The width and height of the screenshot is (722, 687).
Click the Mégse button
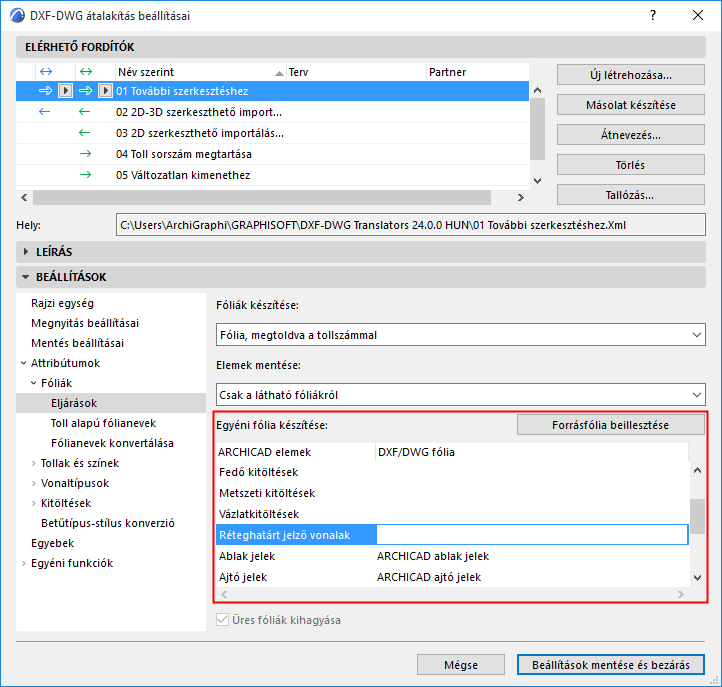click(460, 664)
